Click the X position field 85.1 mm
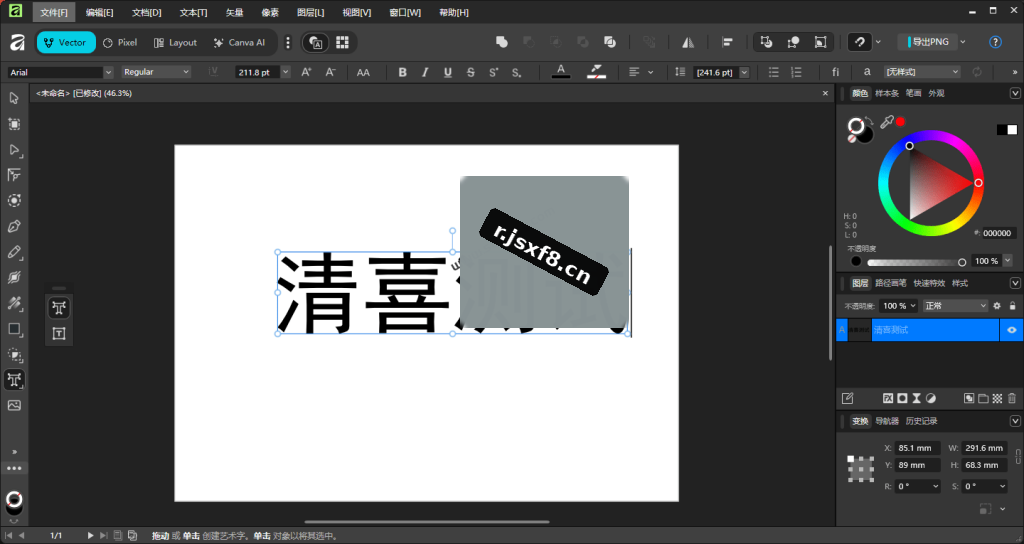1024x544 pixels. coord(917,448)
